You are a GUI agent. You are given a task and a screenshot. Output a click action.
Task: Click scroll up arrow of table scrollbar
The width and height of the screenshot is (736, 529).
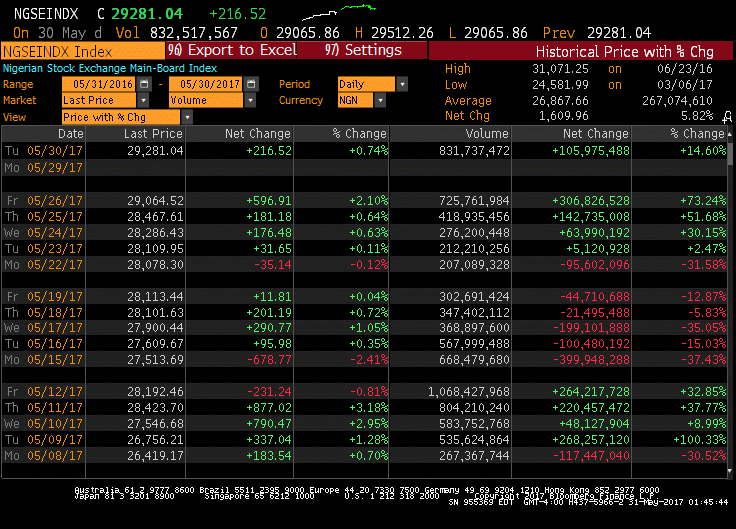pyautogui.click(x=730, y=134)
